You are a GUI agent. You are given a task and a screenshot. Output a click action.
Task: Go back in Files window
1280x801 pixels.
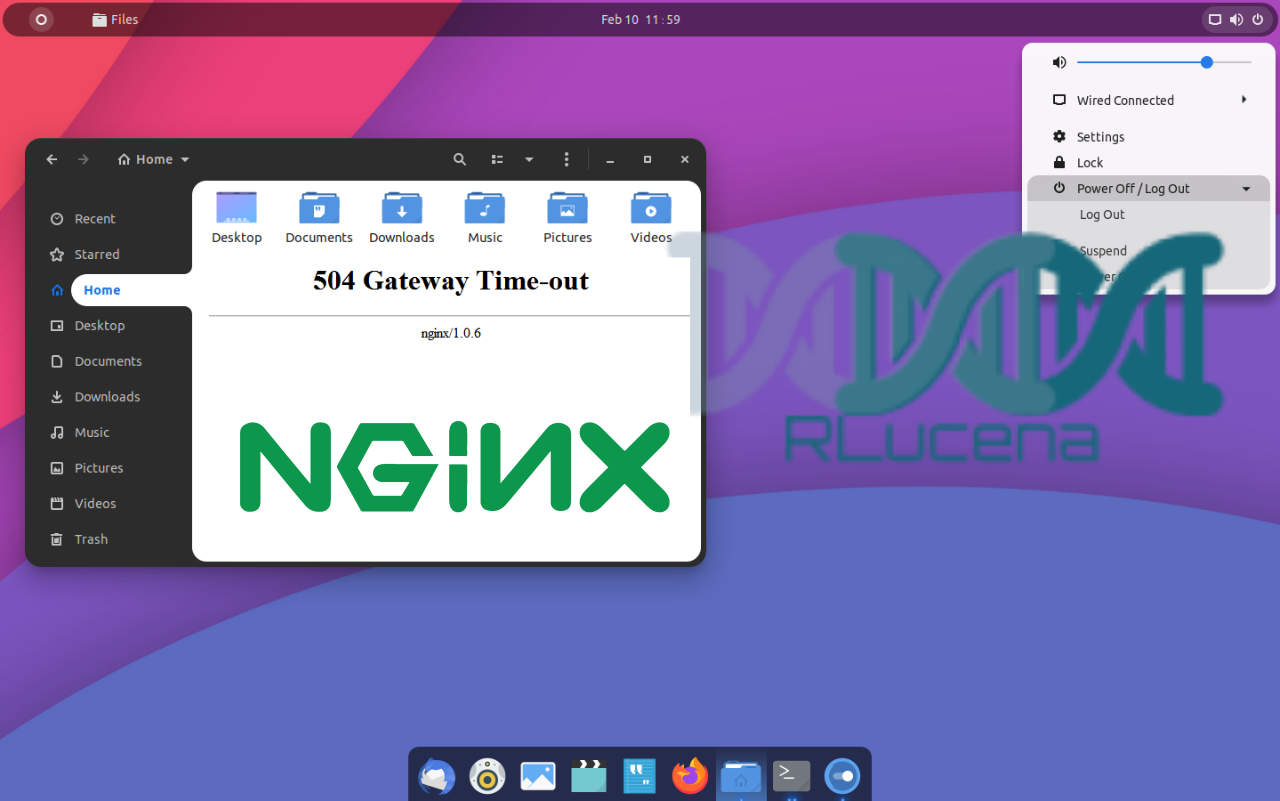52,159
